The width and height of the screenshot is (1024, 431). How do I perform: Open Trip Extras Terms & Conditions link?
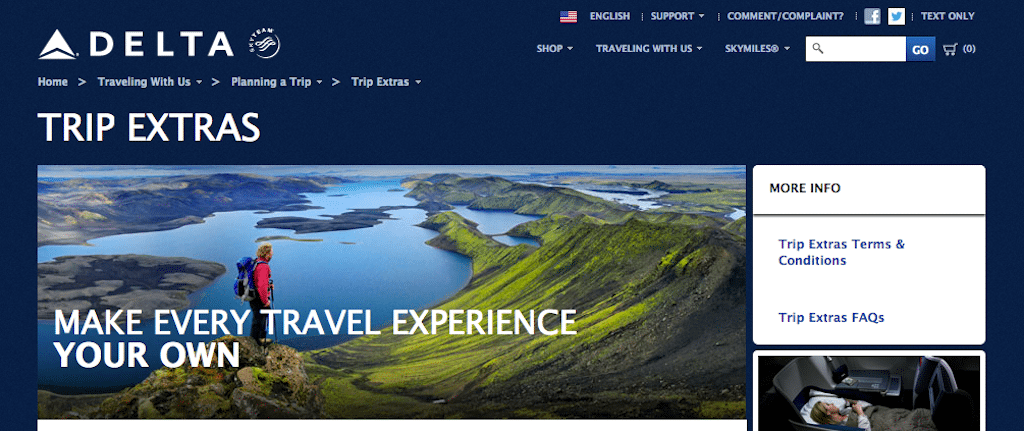point(842,252)
